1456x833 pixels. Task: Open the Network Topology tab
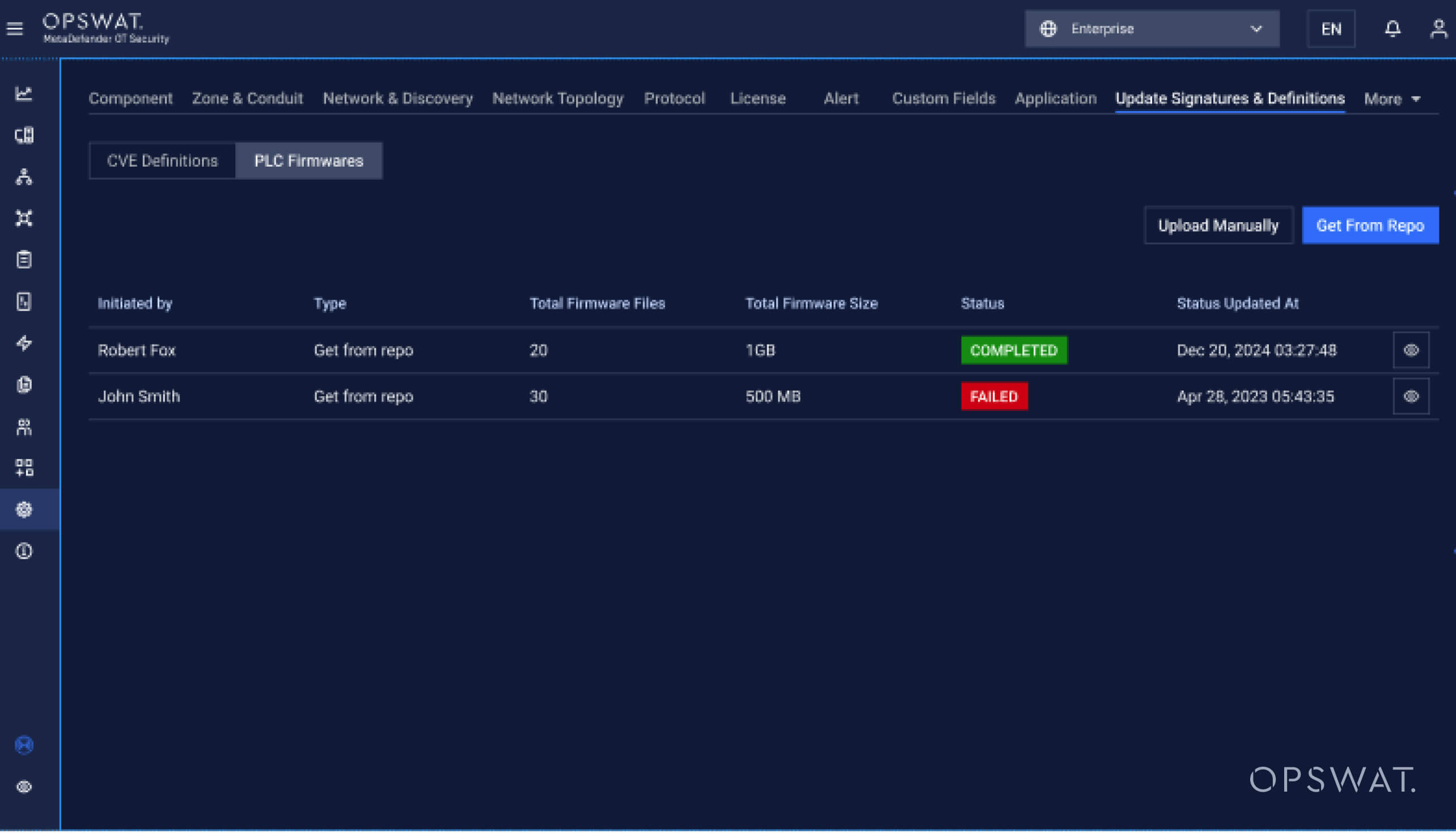[557, 99]
